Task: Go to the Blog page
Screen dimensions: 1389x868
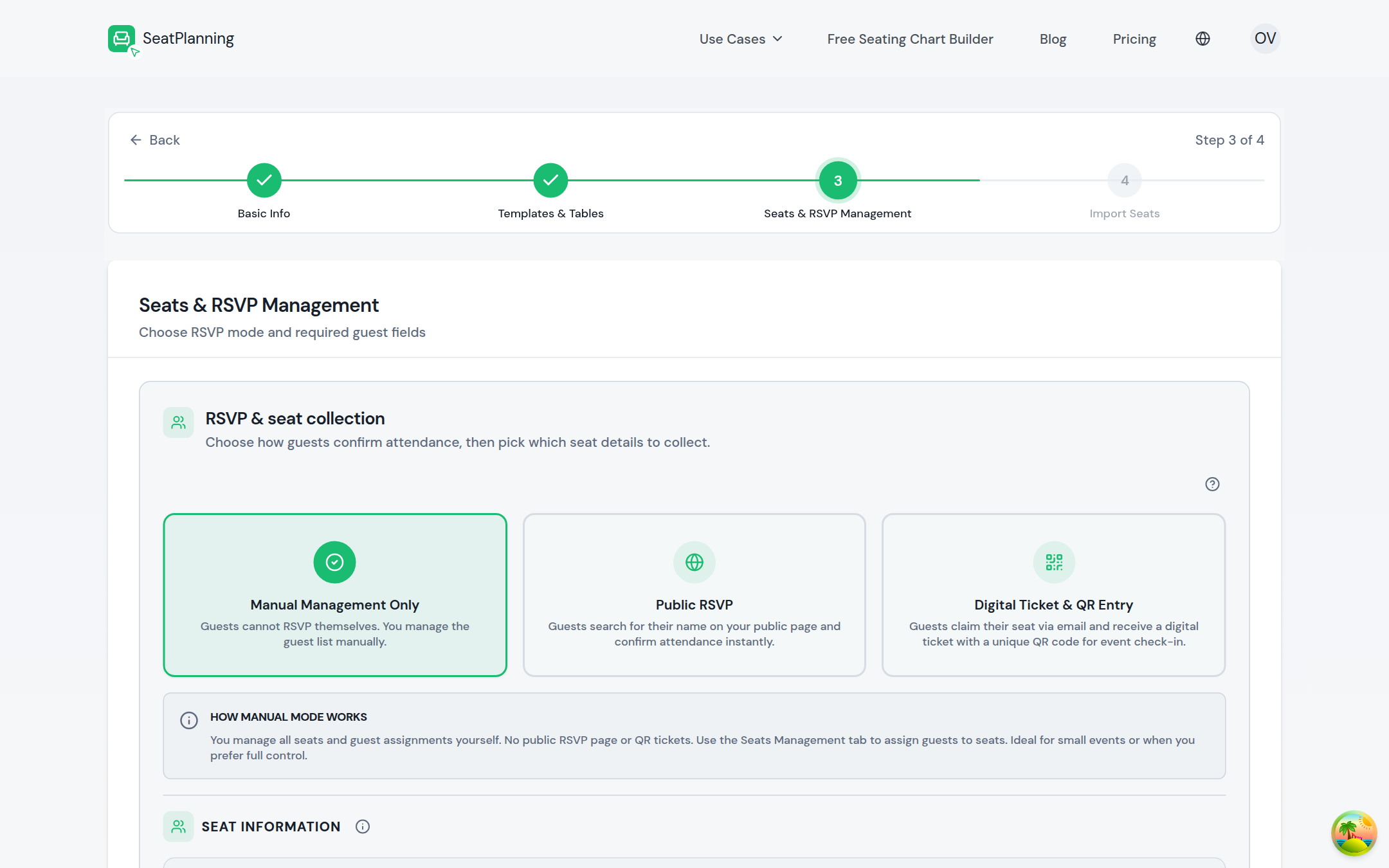Action: pos(1053,39)
